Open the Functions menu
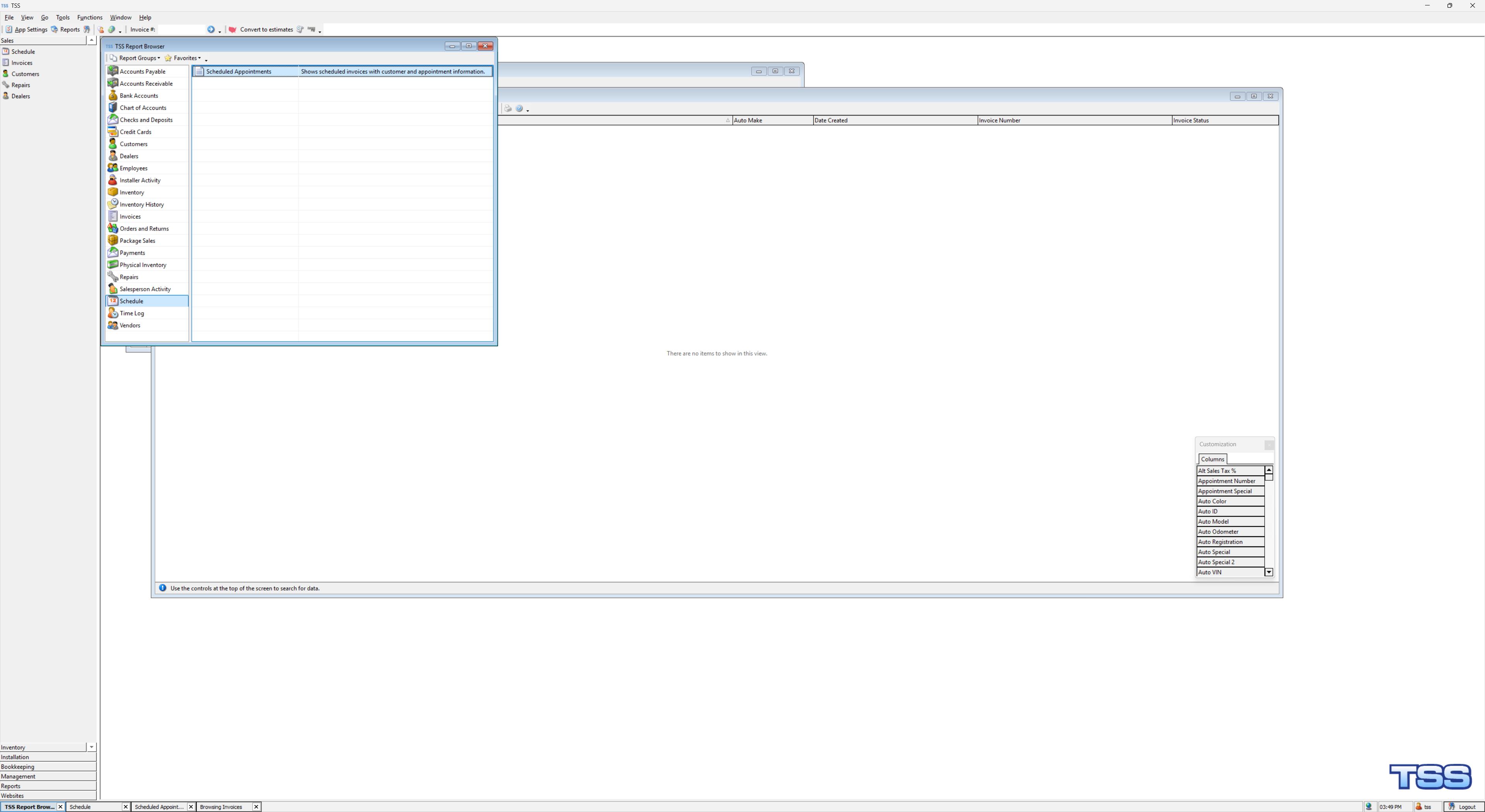Viewport: 1485px width, 812px height. 89,17
